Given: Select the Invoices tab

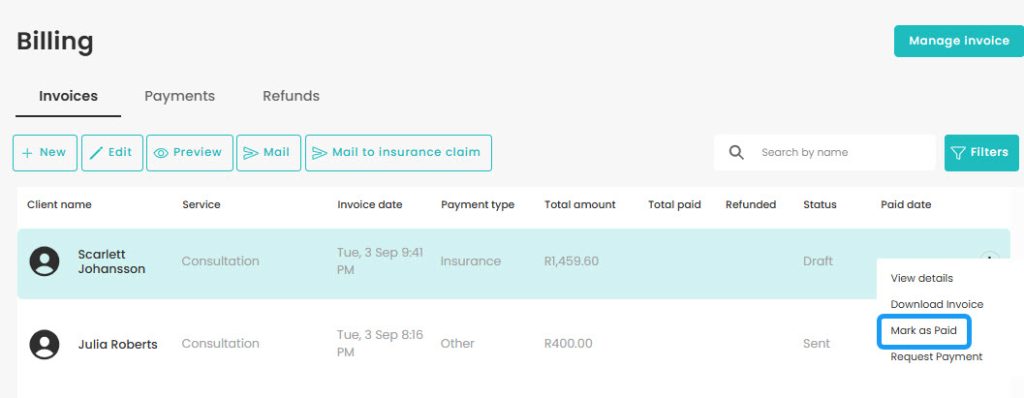Looking at the screenshot, I should pos(69,96).
